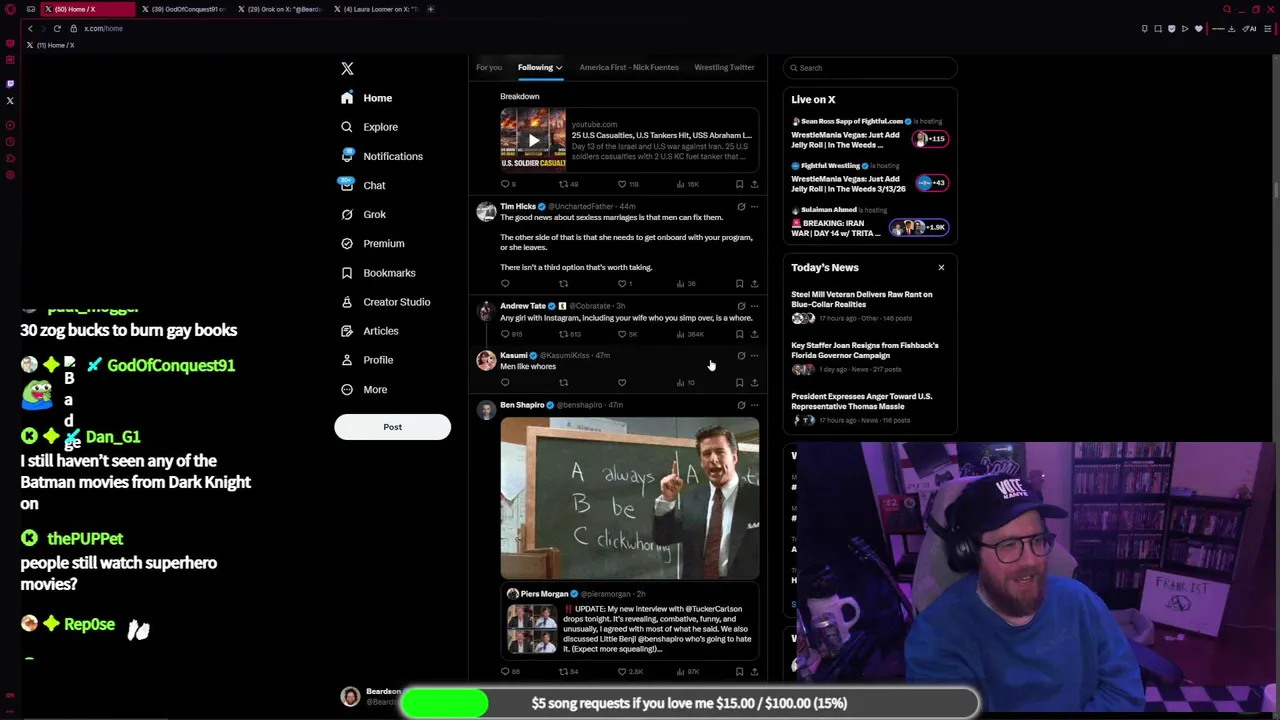This screenshot has height=720, width=1280.
Task: Like Tim Hicks's post
Action: coord(622,284)
